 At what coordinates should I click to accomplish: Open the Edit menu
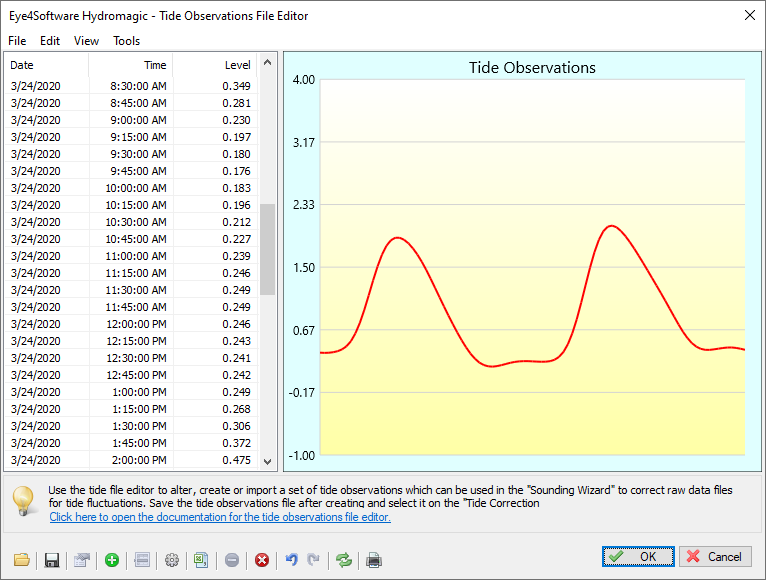tap(50, 41)
